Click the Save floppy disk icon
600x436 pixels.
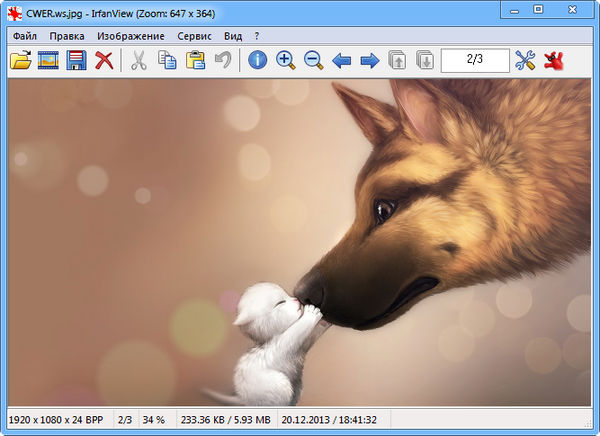(76, 61)
